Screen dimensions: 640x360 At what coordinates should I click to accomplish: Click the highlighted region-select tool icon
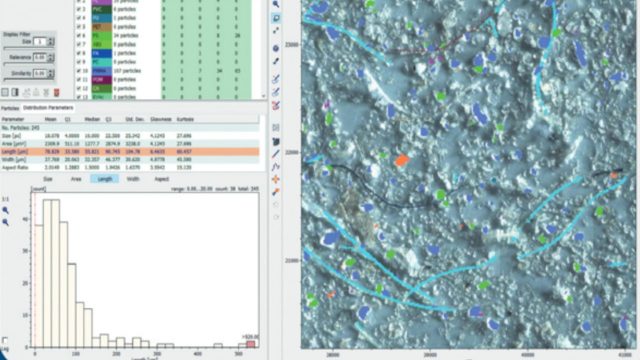[276, 18]
